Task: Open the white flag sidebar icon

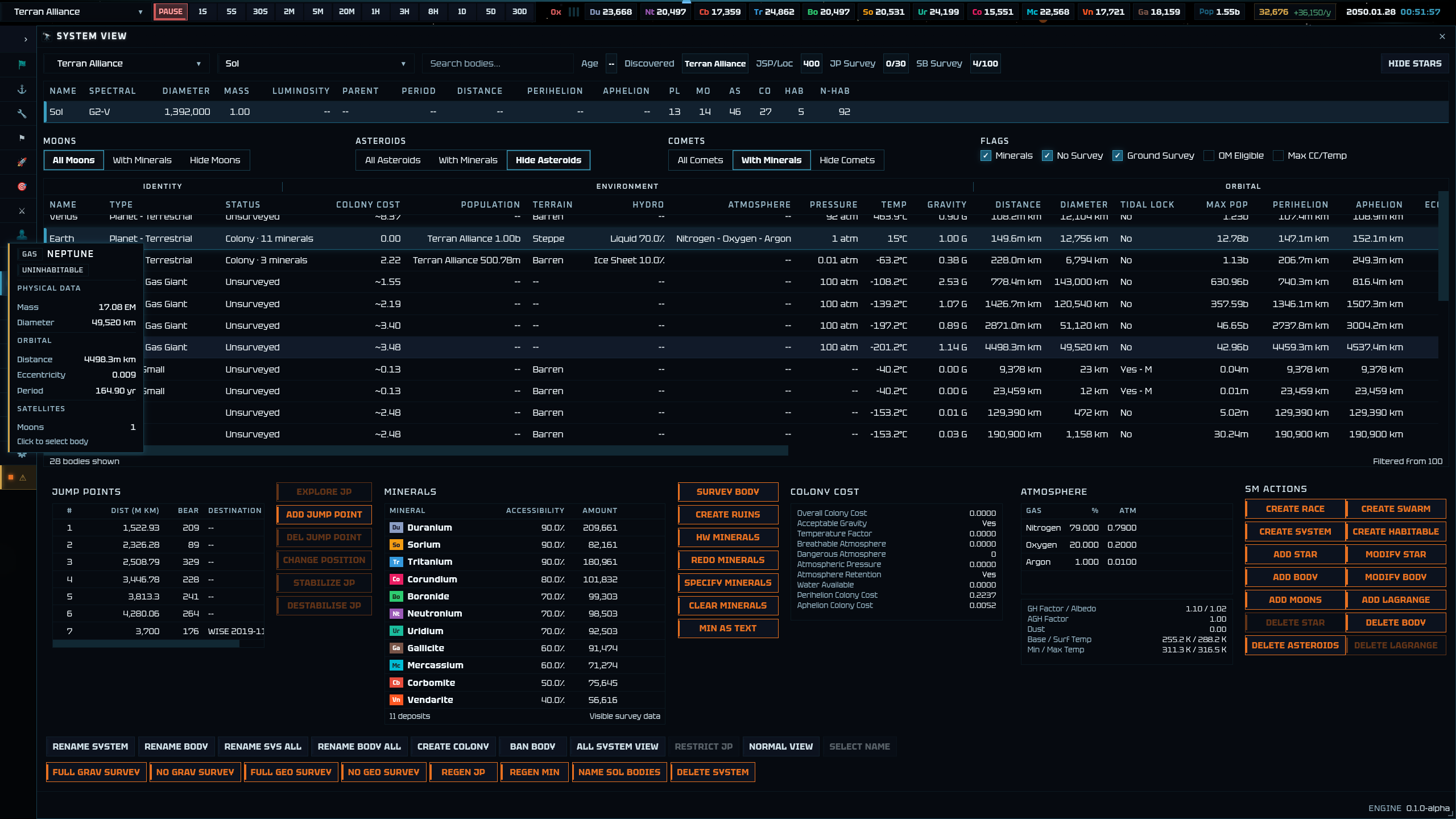Action: 22,138
